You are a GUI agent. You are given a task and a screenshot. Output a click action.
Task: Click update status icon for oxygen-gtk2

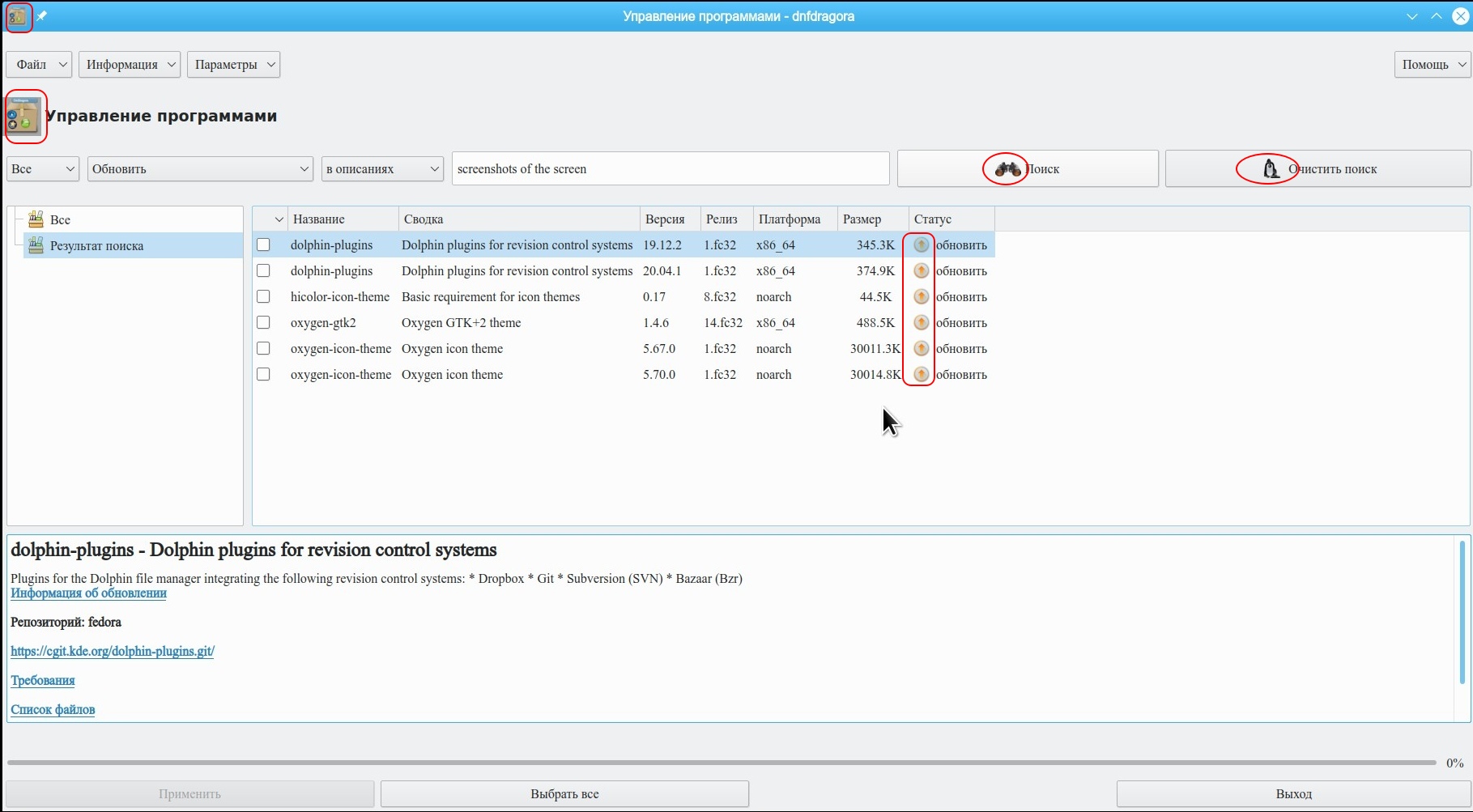[921, 322]
